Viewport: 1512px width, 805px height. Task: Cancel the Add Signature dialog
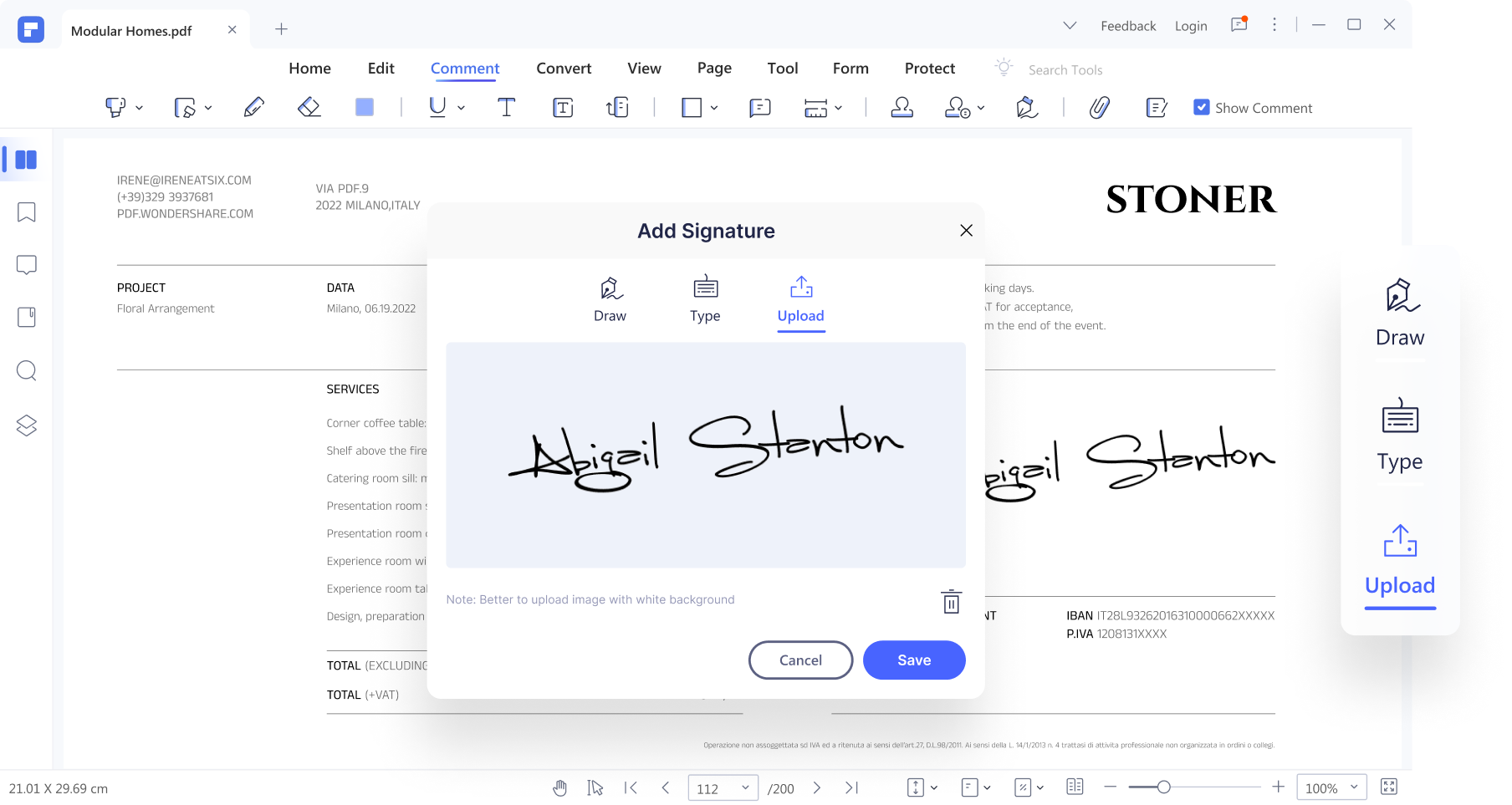pos(800,660)
